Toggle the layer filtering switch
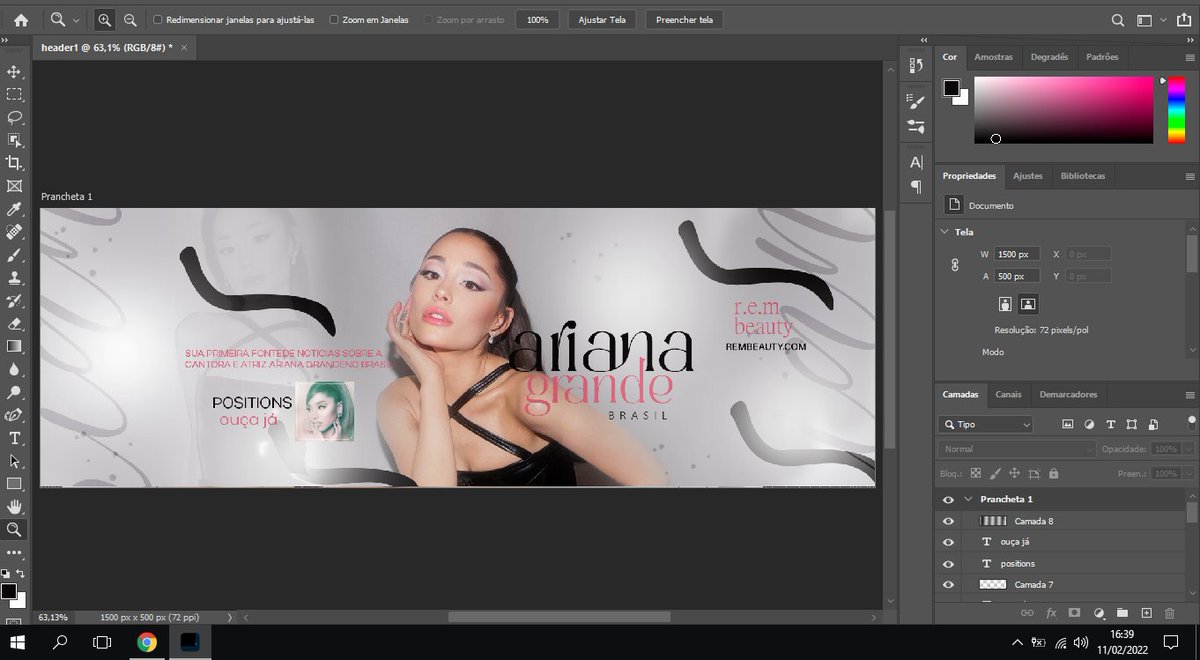Screen dimensions: 1200x660 [x=1191, y=422]
